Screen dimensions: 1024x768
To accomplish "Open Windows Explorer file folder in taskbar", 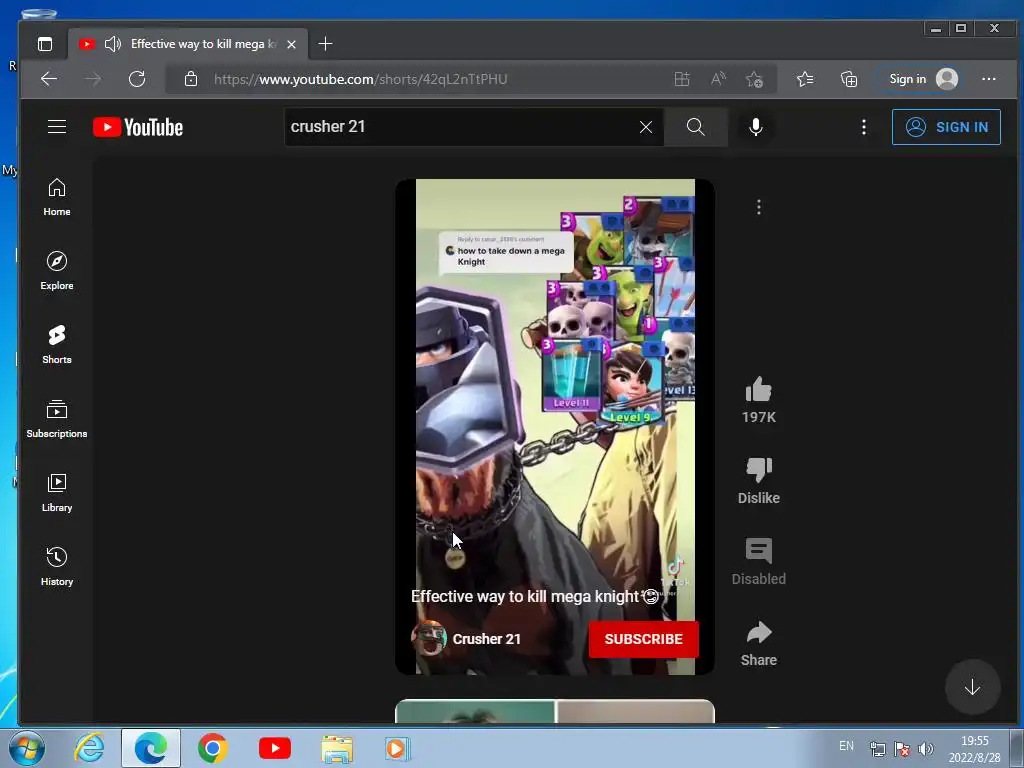I will tap(337, 748).
